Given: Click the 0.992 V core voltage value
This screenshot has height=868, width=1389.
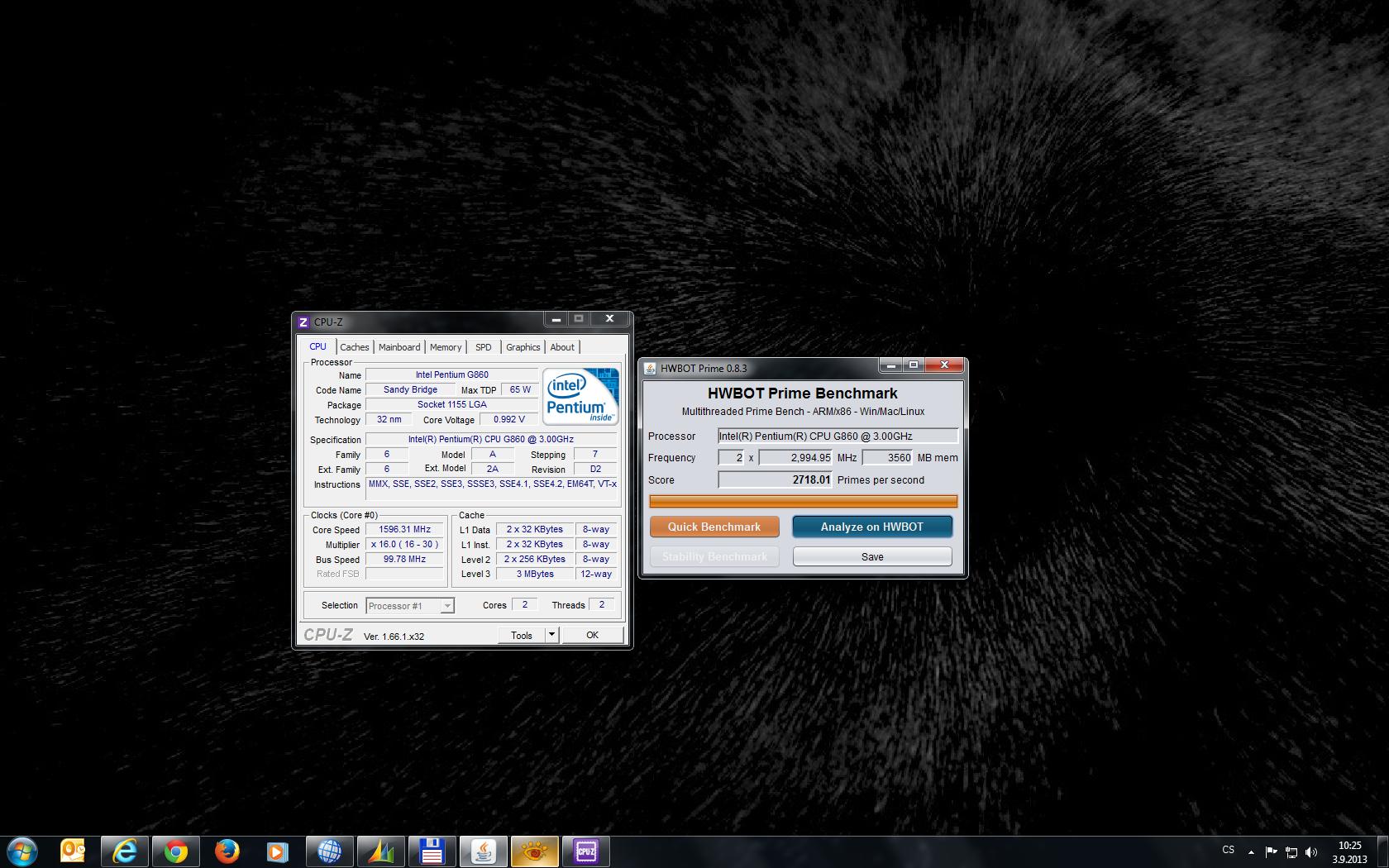Looking at the screenshot, I should 508,419.
